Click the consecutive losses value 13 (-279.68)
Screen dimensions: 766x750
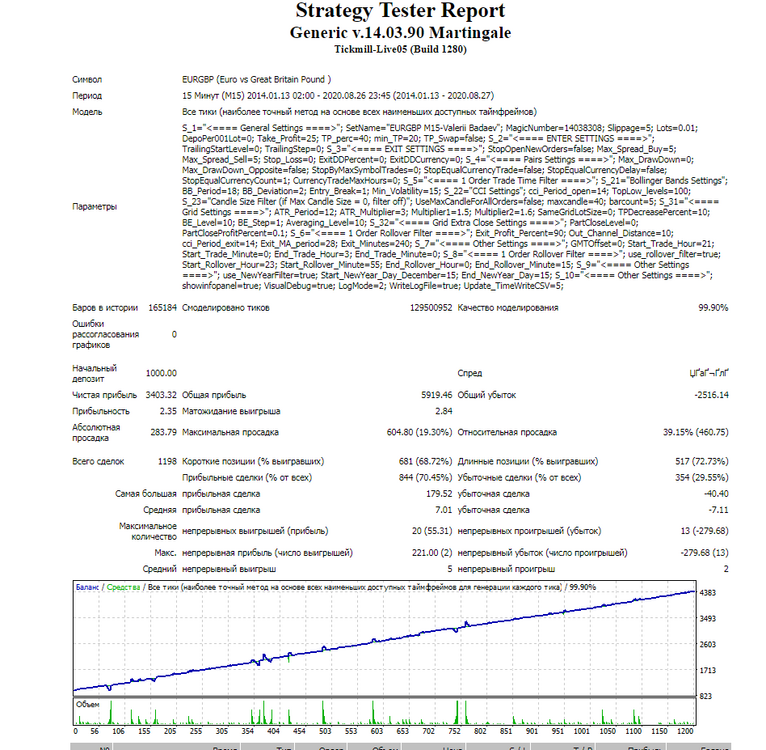click(704, 531)
